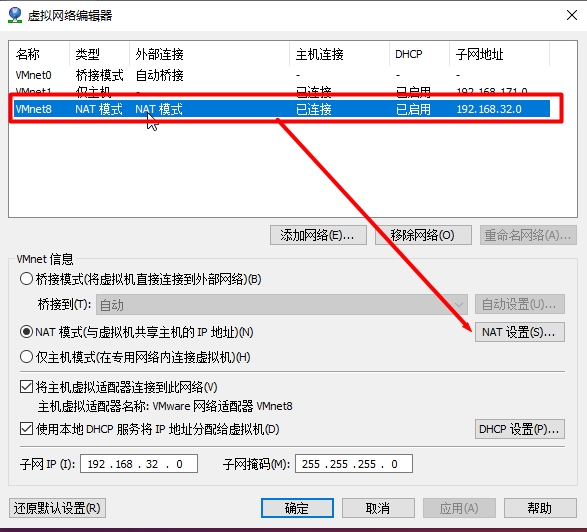Toggle 使用本地 DHCP 服务 checkbox

point(26,429)
